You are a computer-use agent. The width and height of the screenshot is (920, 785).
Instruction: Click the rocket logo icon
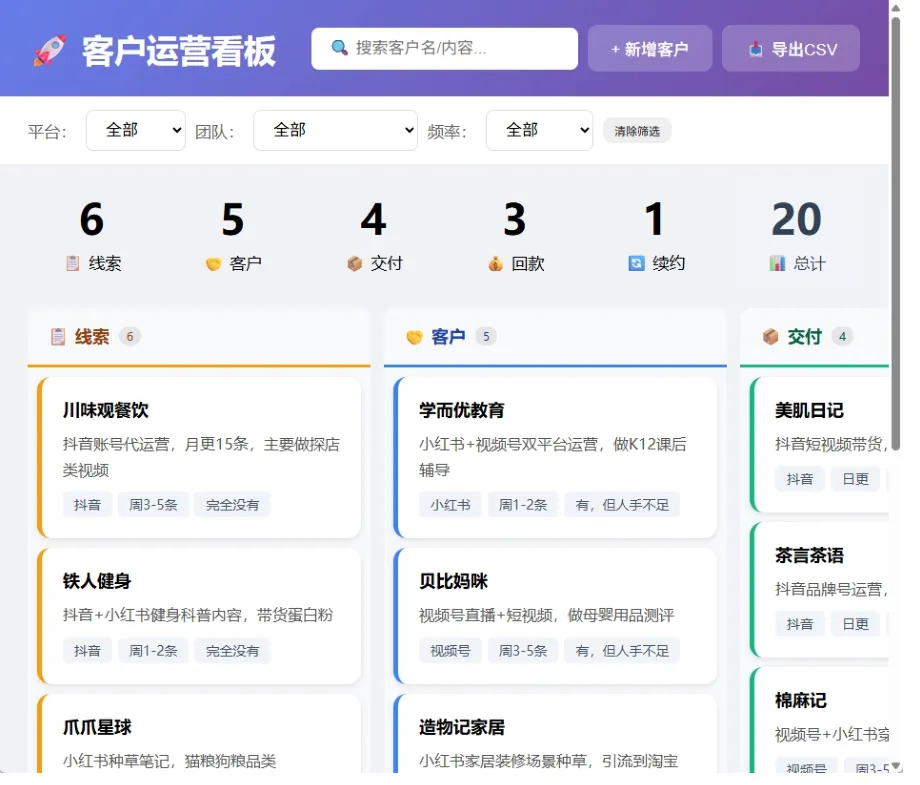[49, 50]
